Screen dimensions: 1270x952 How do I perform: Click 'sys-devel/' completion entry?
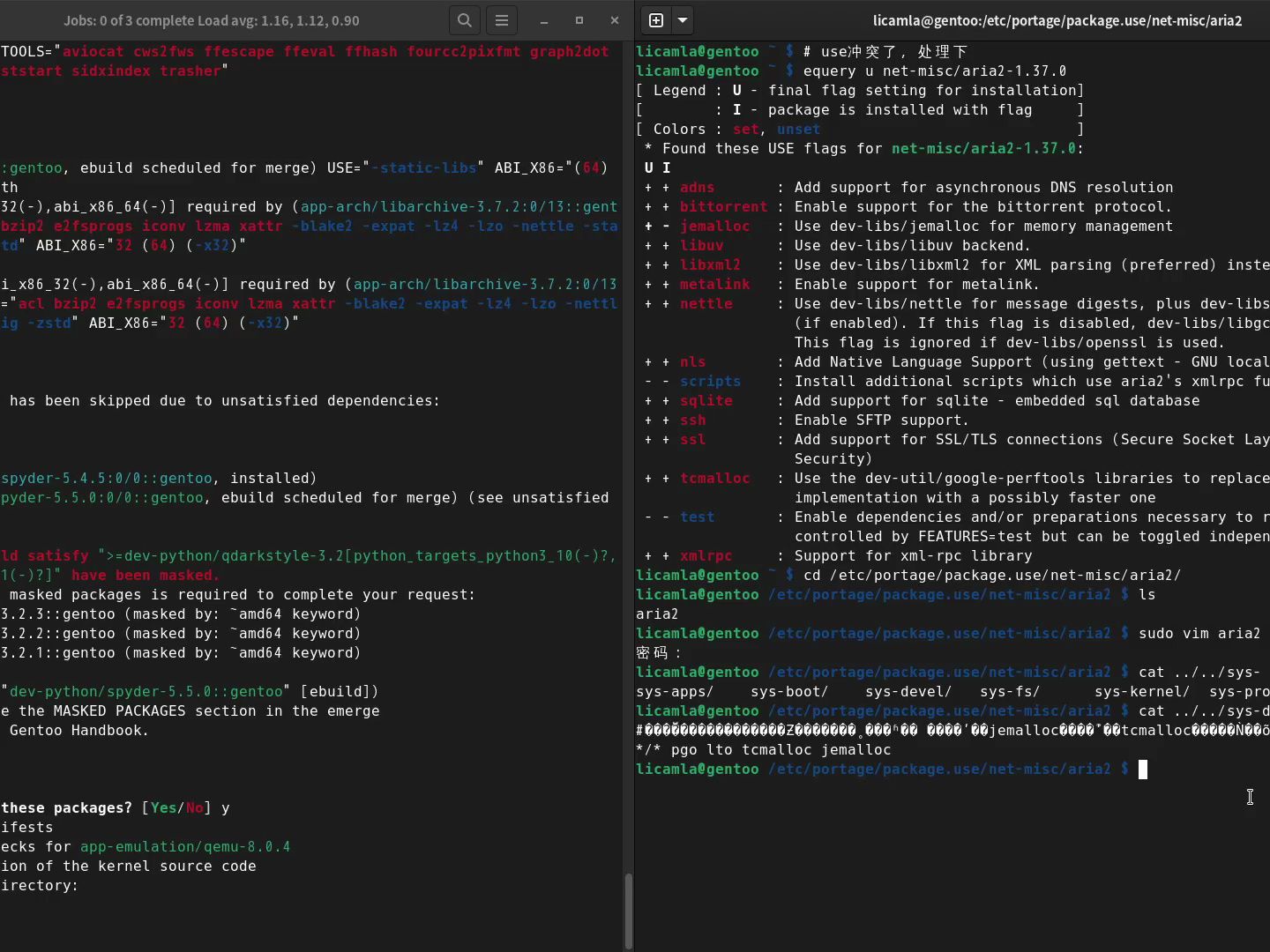coord(908,691)
